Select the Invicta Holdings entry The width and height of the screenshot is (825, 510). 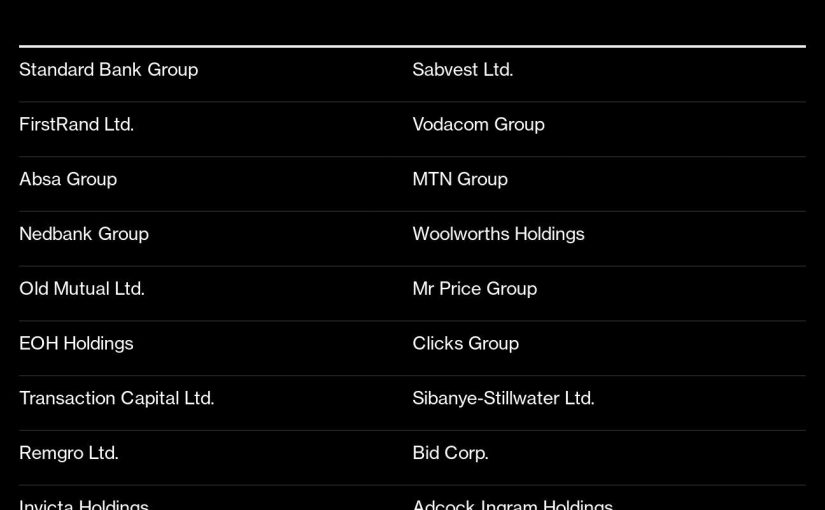point(84,504)
